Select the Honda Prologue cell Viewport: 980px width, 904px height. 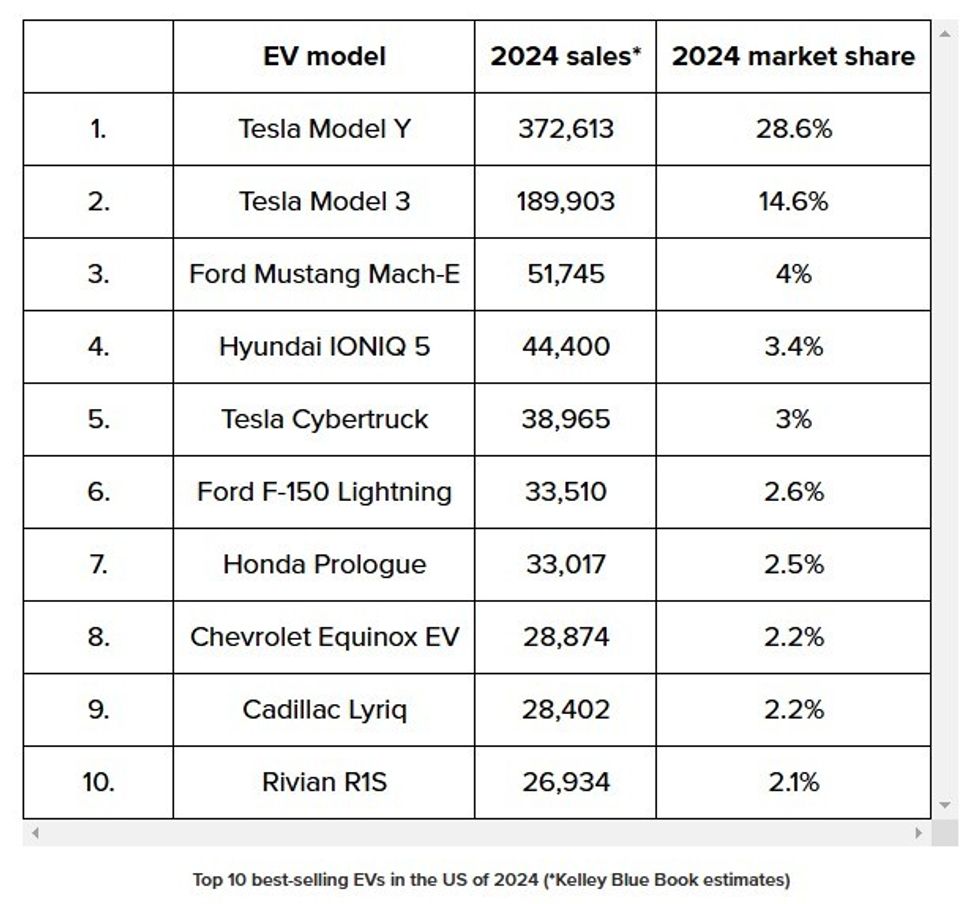point(324,564)
